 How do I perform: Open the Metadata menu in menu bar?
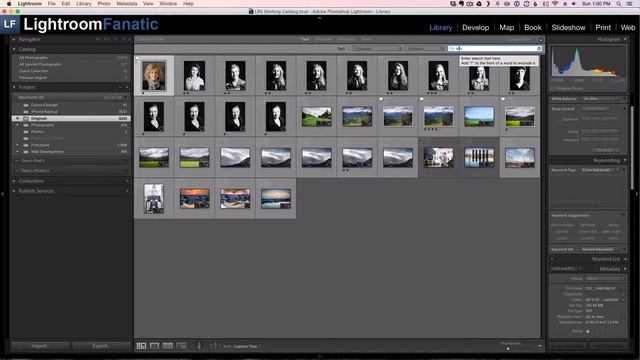127,4
